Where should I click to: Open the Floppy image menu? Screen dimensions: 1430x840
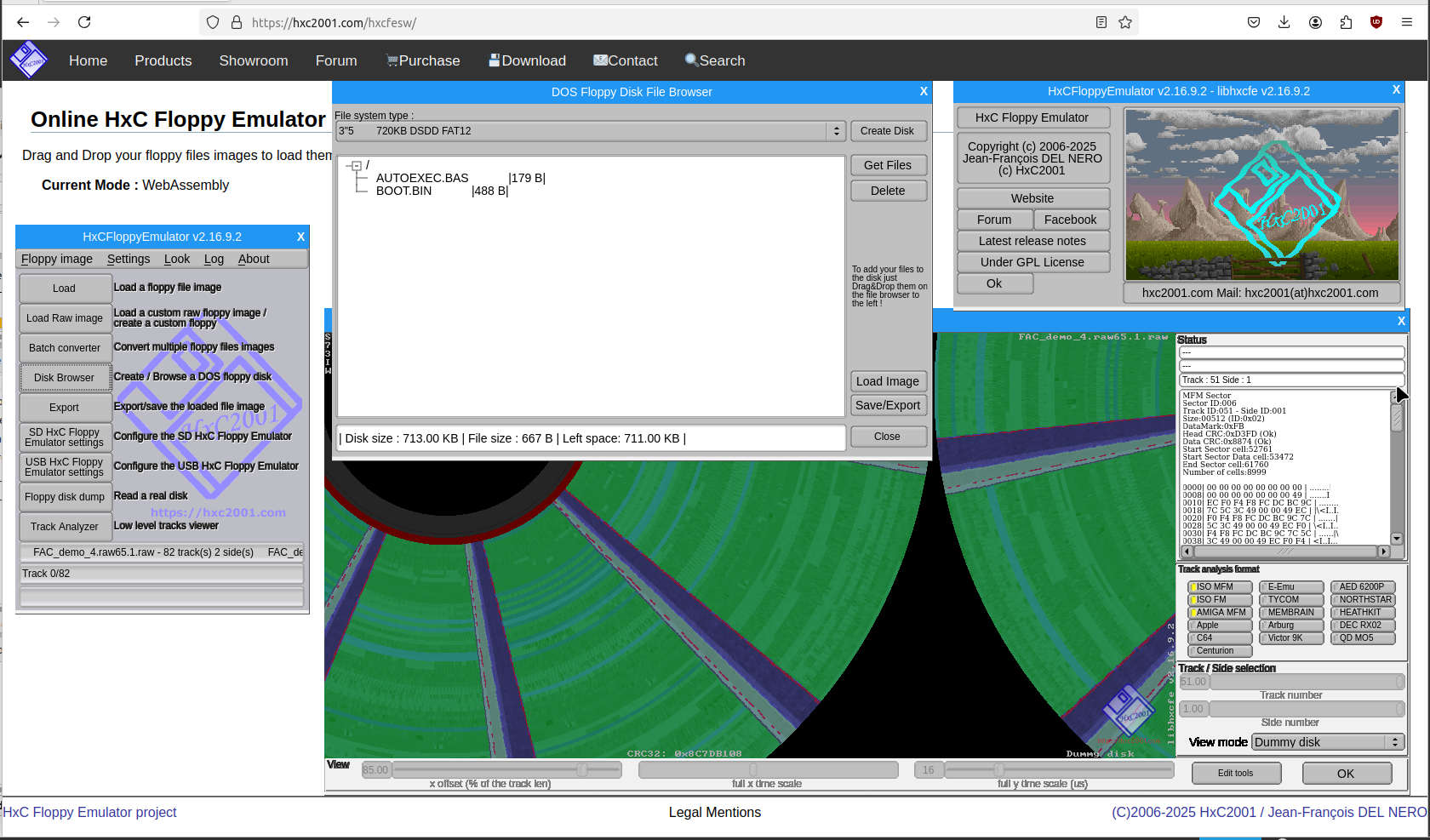pyautogui.click(x=57, y=259)
